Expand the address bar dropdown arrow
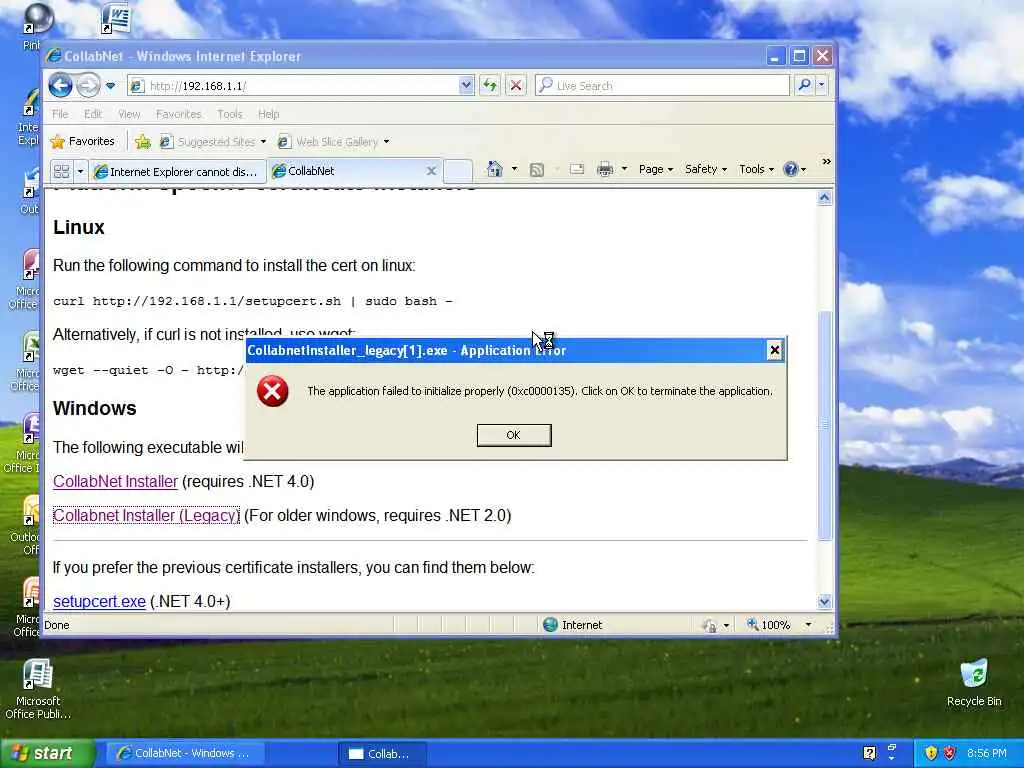Image resolution: width=1024 pixels, height=768 pixels. pos(466,85)
